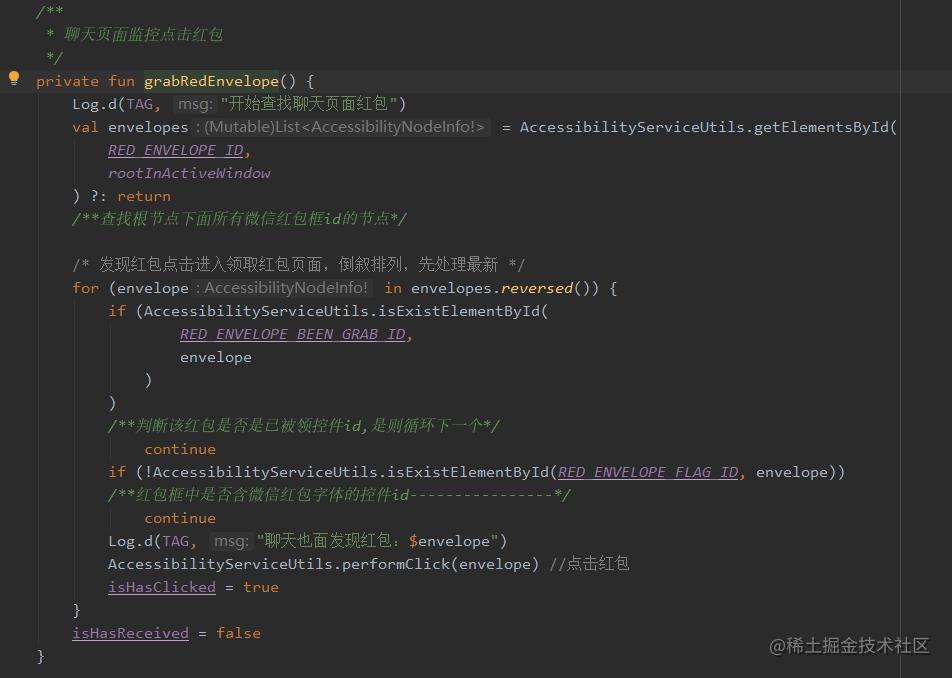Image resolution: width=952 pixels, height=678 pixels.
Task: Click the 'return' keyword after elvis operator
Action: point(144,197)
